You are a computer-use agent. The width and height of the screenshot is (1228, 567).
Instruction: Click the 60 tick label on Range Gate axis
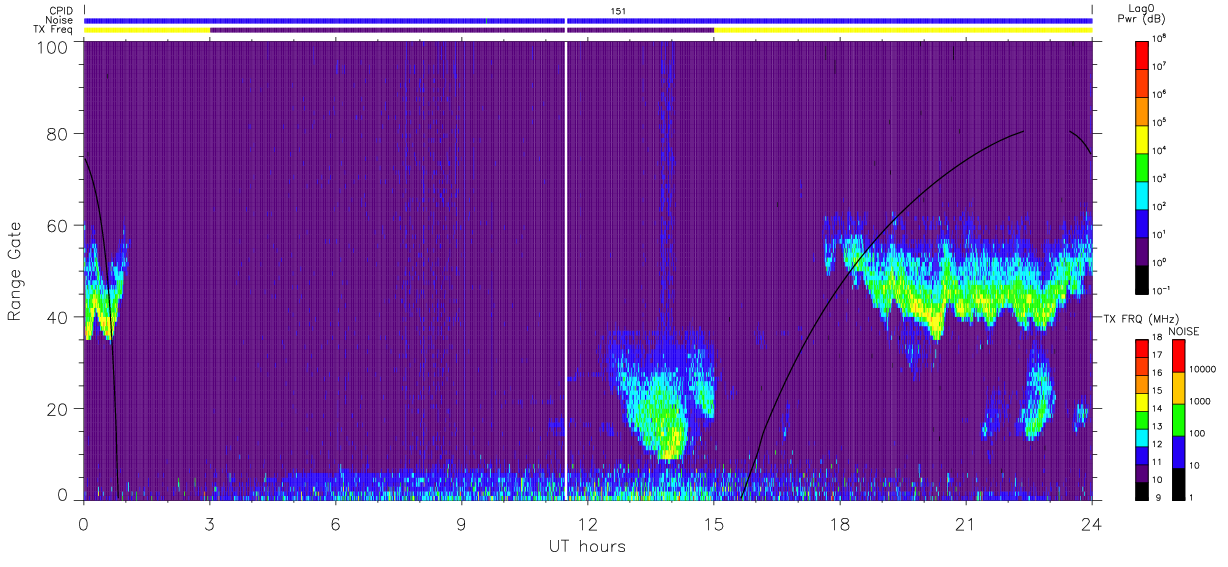pos(57,225)
